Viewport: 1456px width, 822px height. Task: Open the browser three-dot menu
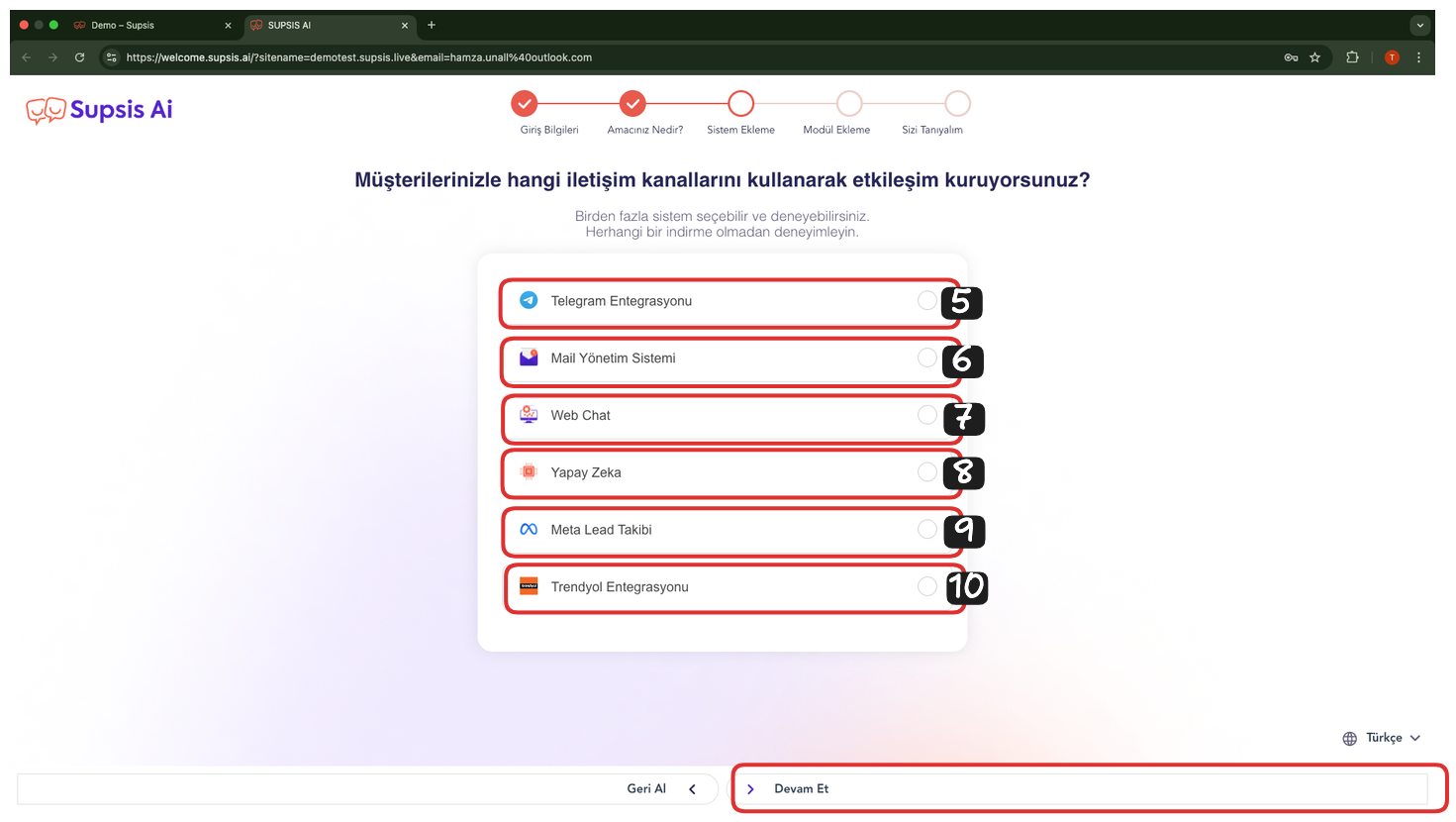pos(1418,57)
